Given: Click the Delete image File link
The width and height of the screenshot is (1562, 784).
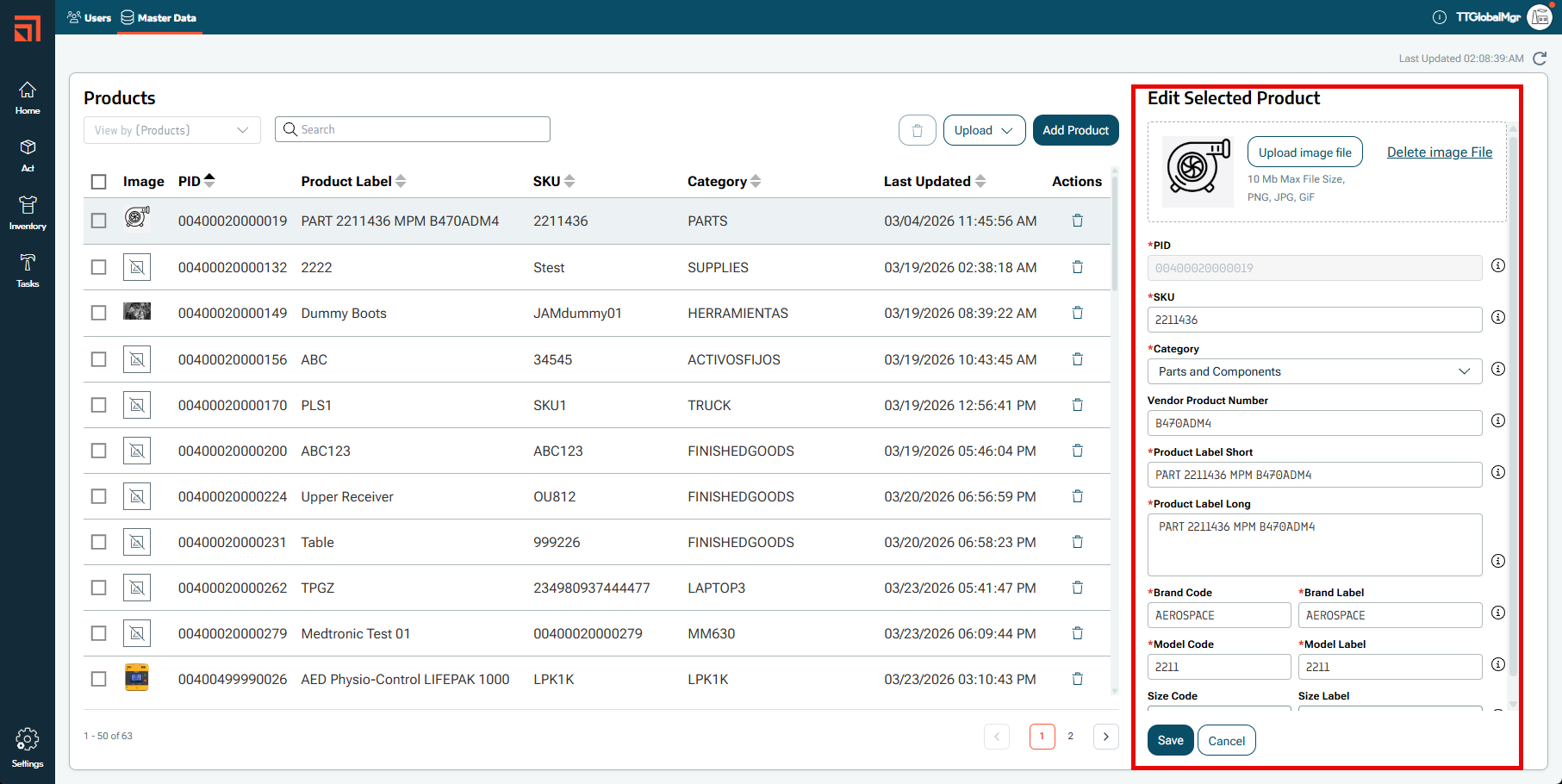Looking at the screenshot, I should coord(1439,152).
